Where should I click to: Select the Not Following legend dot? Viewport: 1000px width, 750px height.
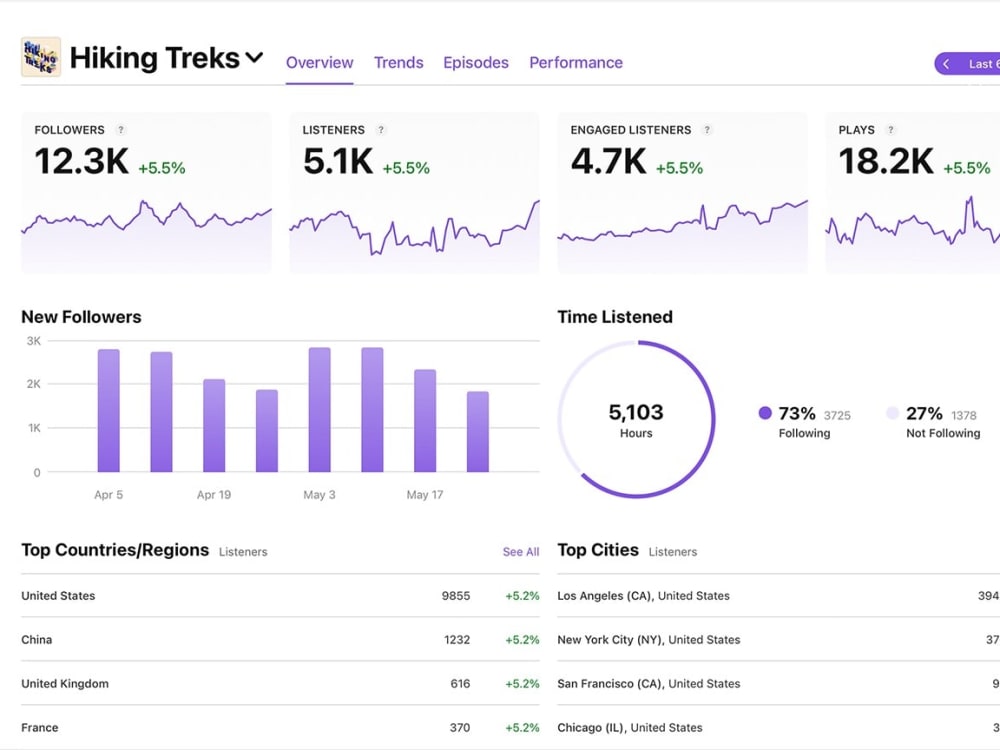(893, 413)
